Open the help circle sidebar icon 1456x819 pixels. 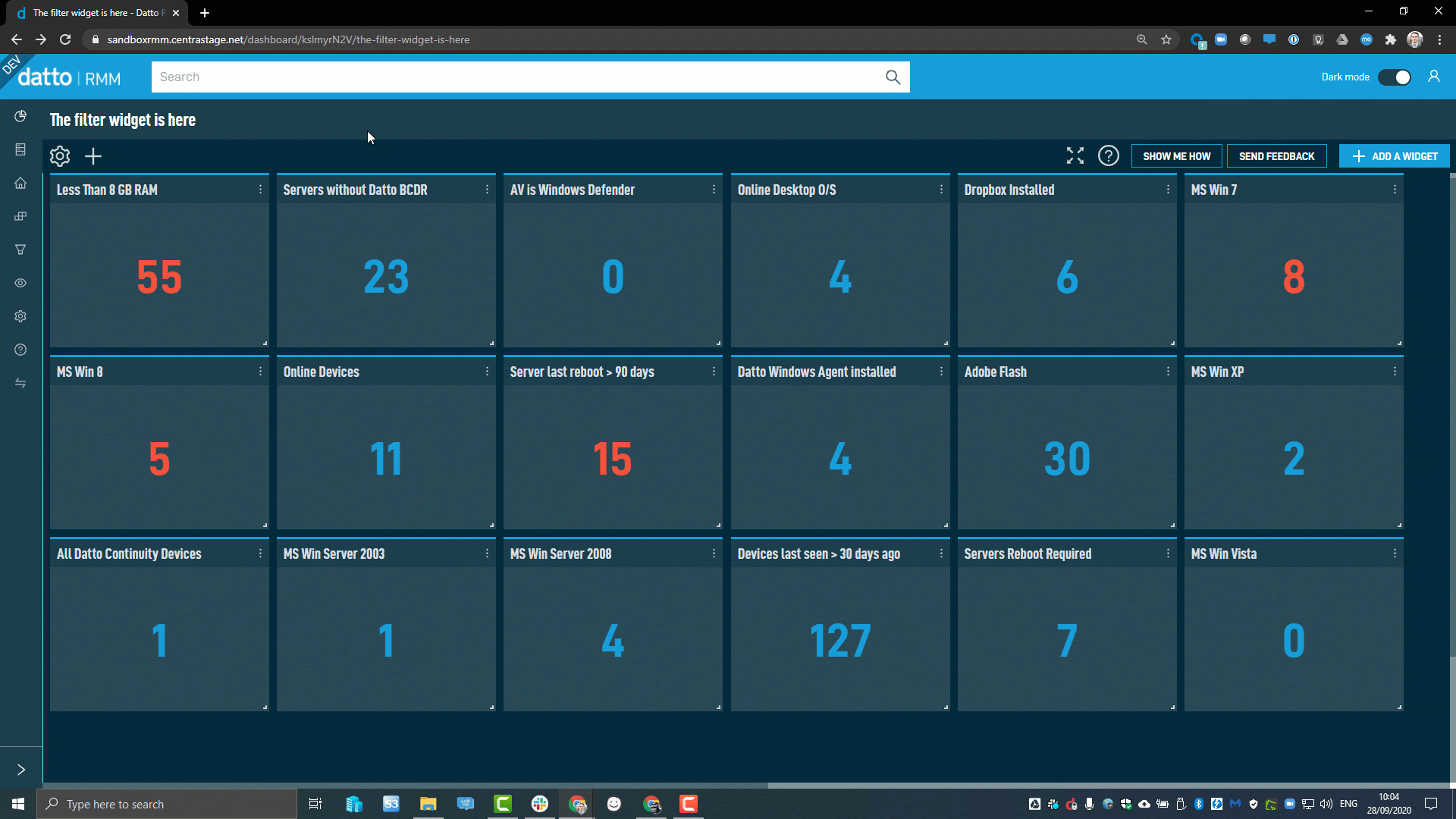[x=20, y=350]
